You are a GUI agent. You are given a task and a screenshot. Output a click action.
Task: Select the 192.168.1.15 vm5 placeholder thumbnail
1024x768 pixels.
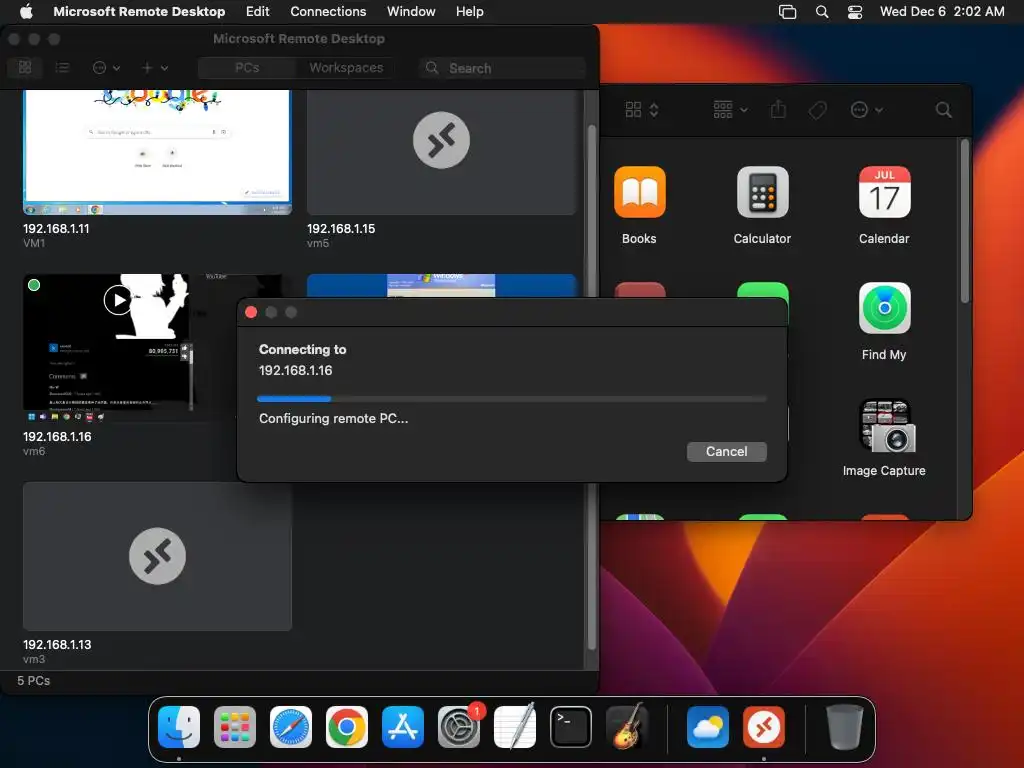tap(441, 152)
